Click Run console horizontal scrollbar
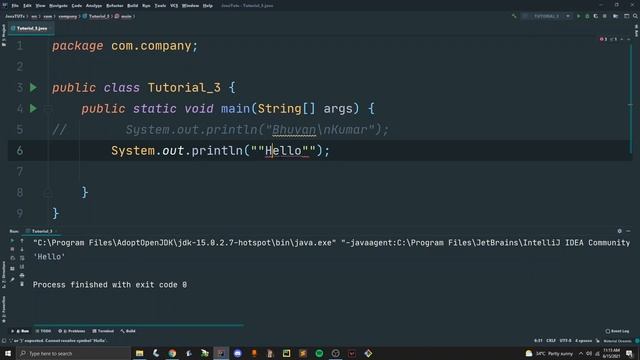The height and width of the screenshot is (360, 640). point(139,325)
